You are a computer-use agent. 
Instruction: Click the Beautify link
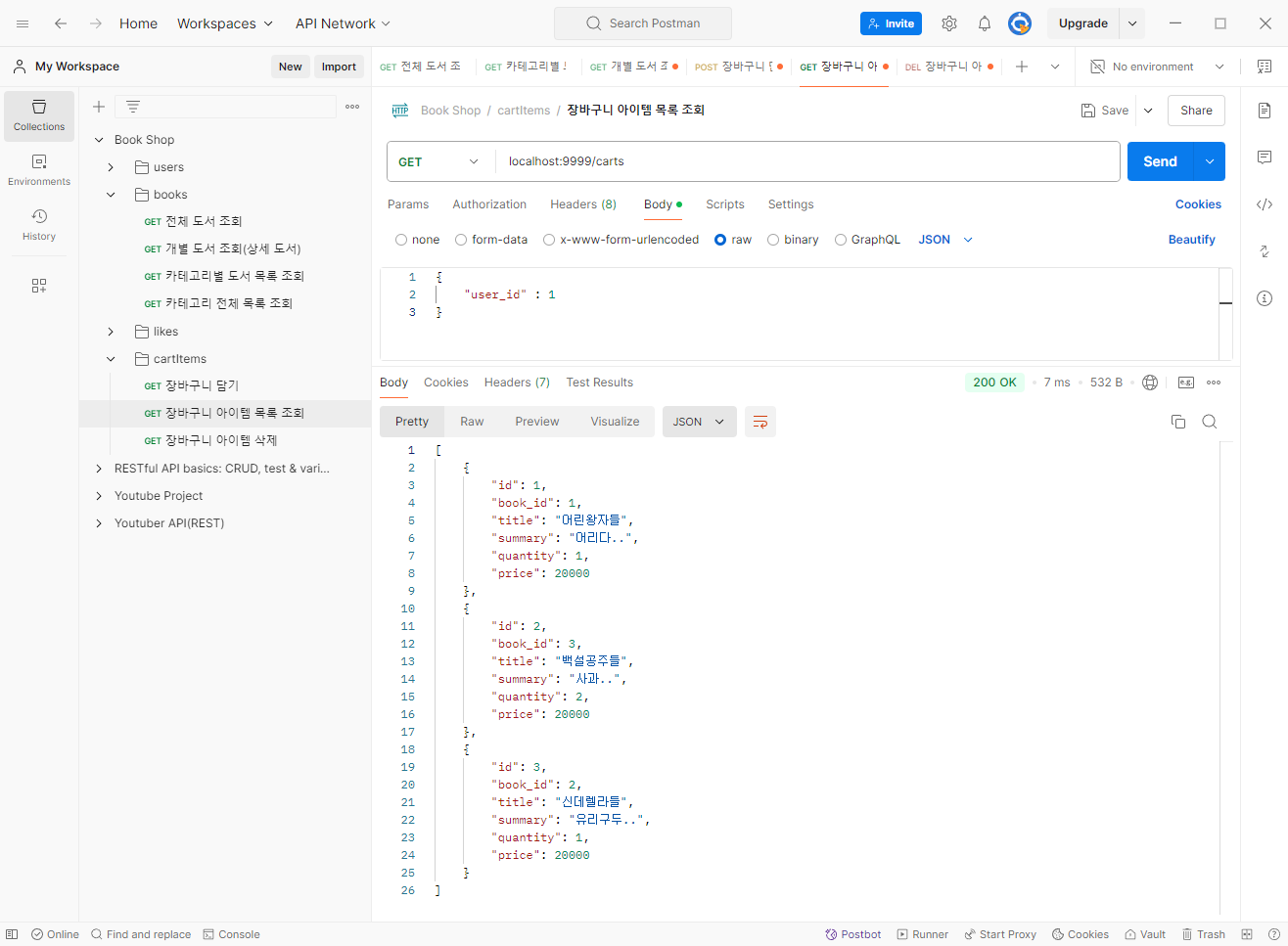point(1191,240)
